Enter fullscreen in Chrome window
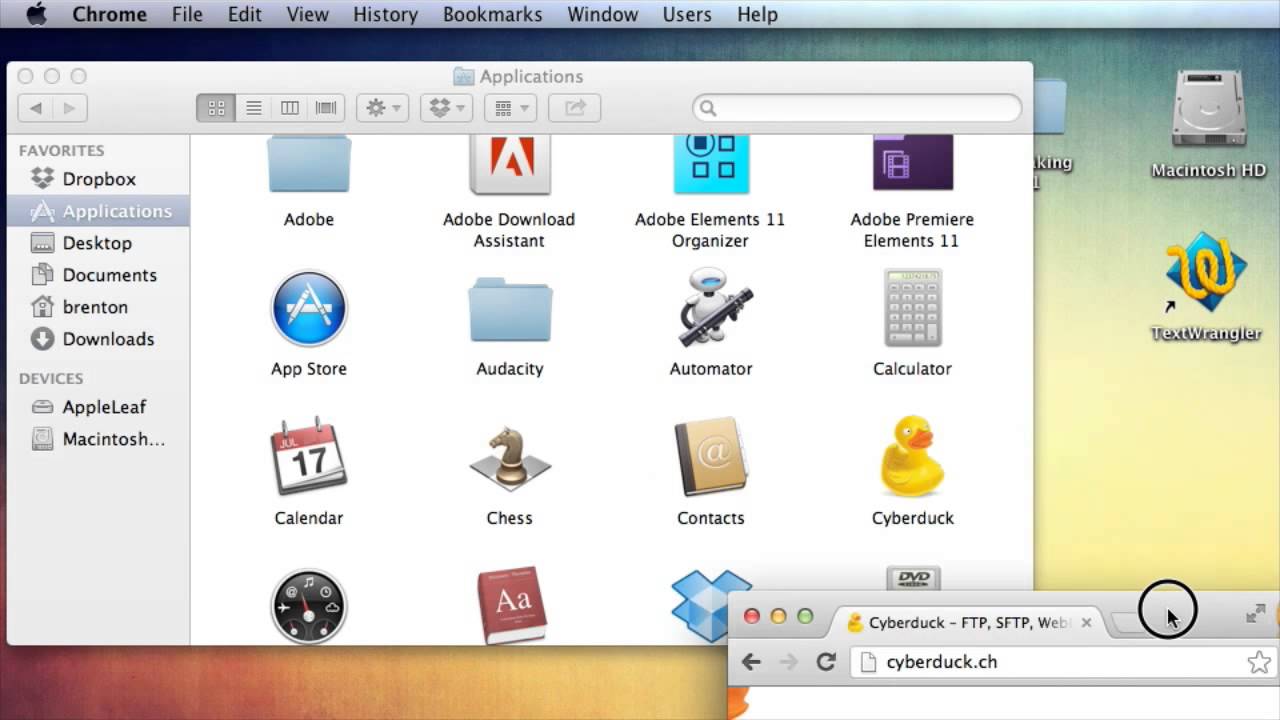Viewport: 1280px width, 720px height. pyautogui.click(x=1256, y=614)
